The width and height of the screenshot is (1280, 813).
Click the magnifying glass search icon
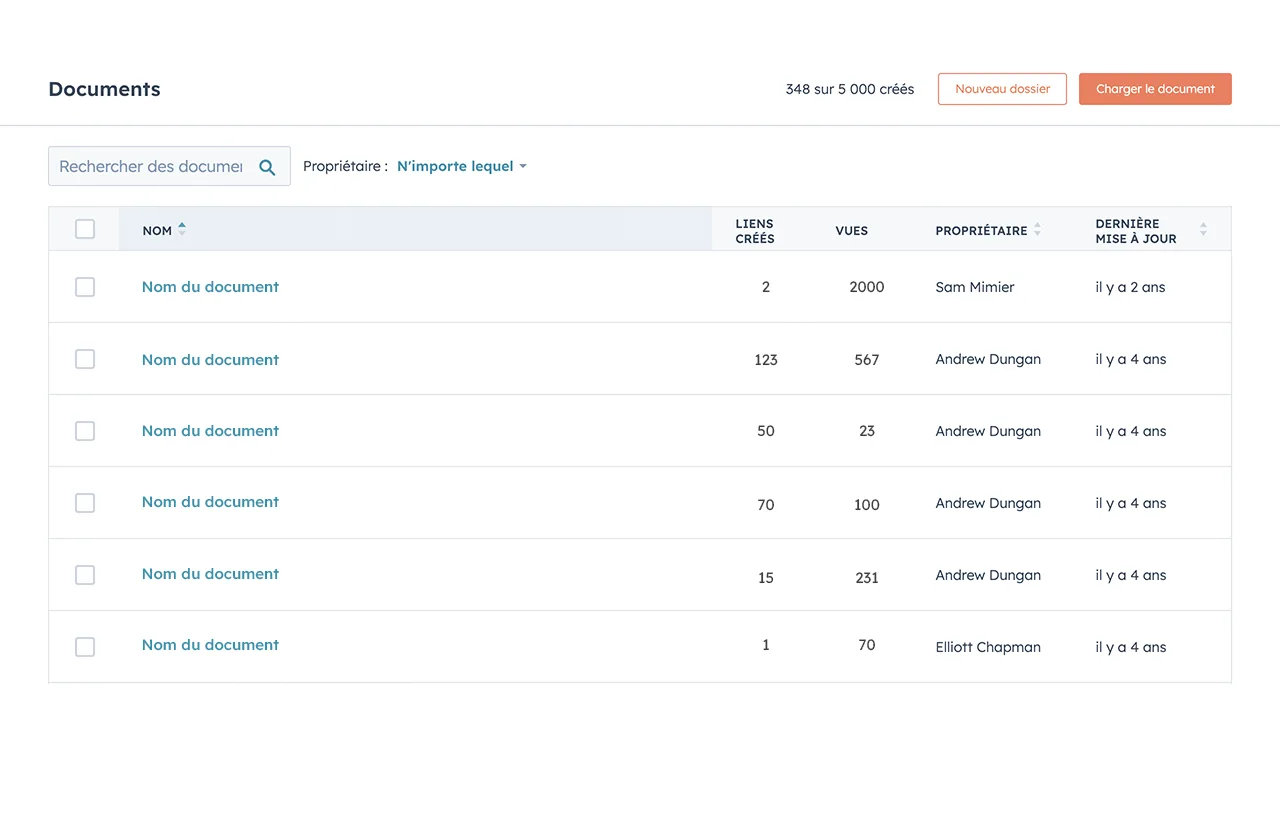click(267, 167)
